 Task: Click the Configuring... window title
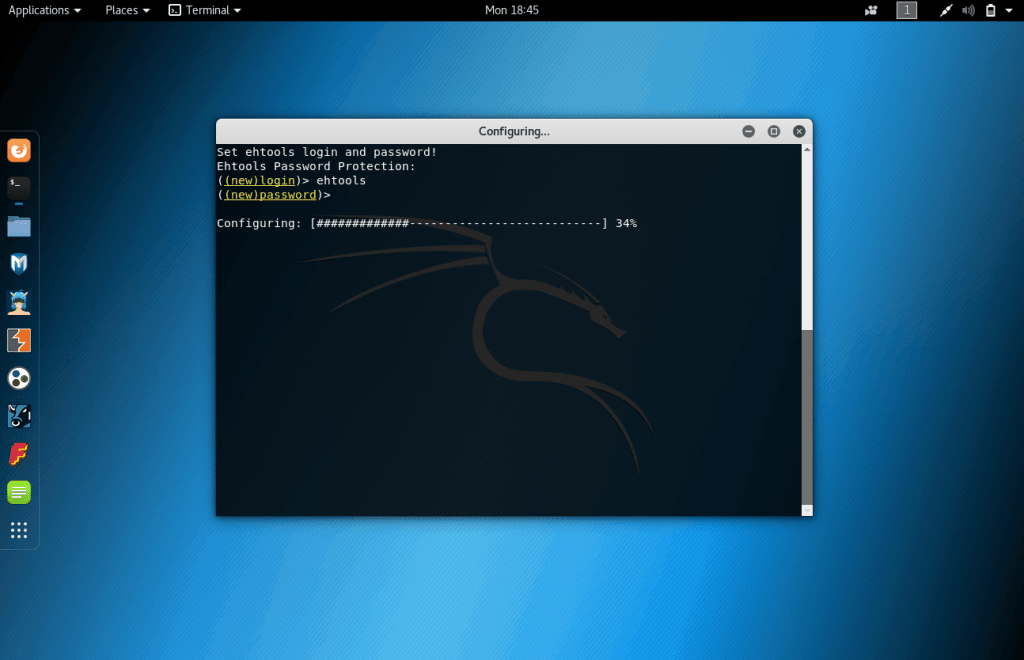[x=514, y=131]
